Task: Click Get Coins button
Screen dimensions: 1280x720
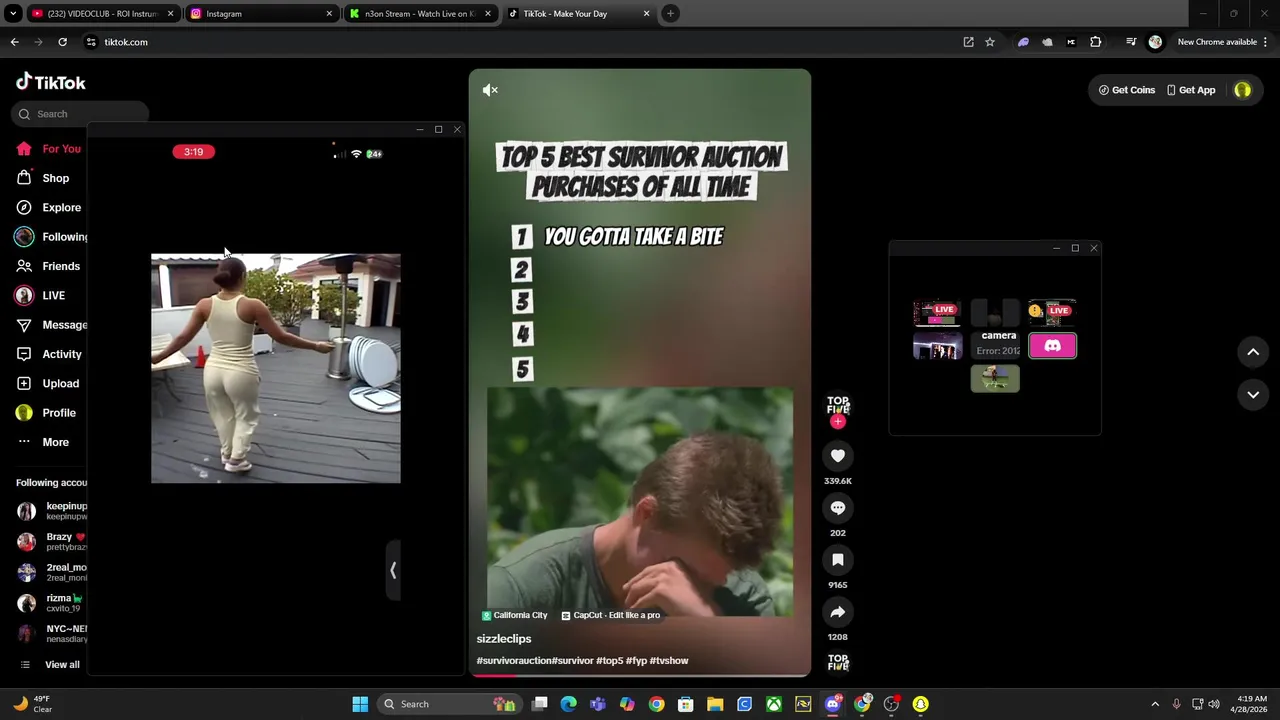Action: click(1126, 90)
